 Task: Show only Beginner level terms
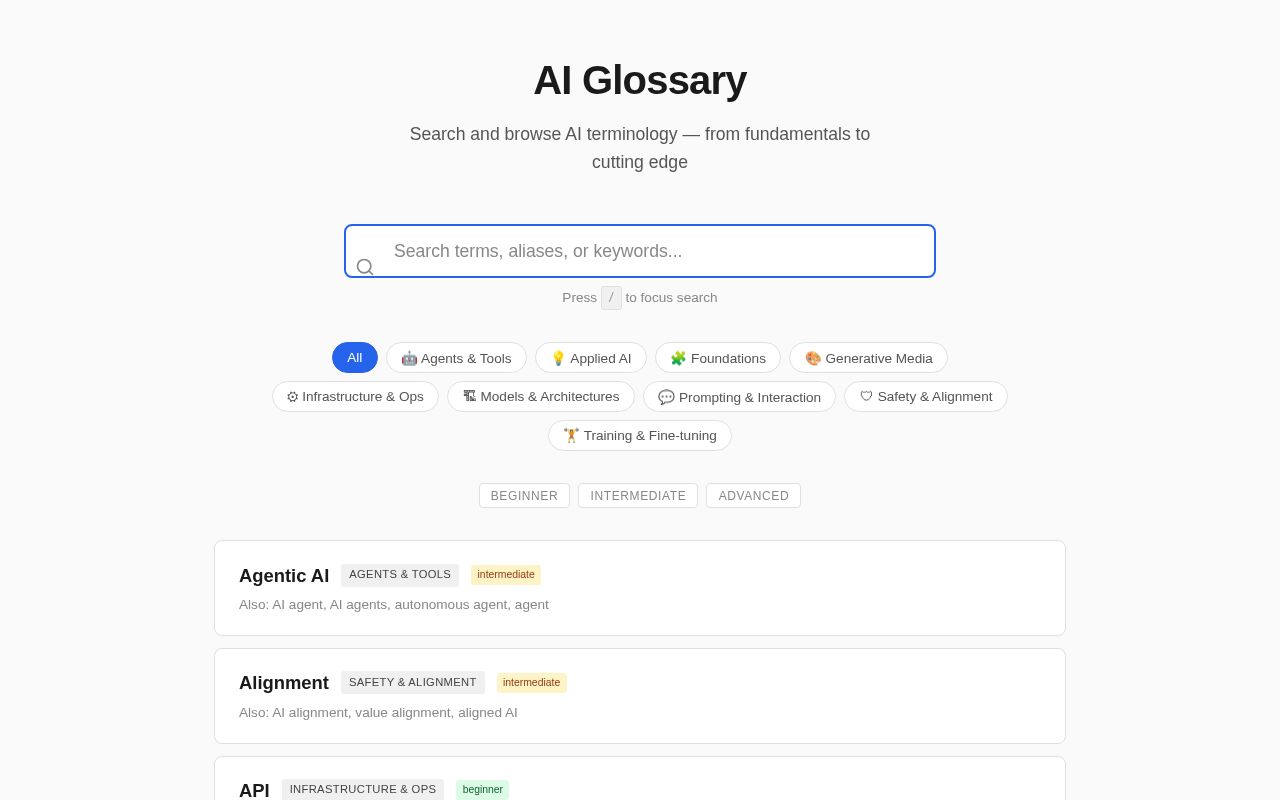point(524,496)
